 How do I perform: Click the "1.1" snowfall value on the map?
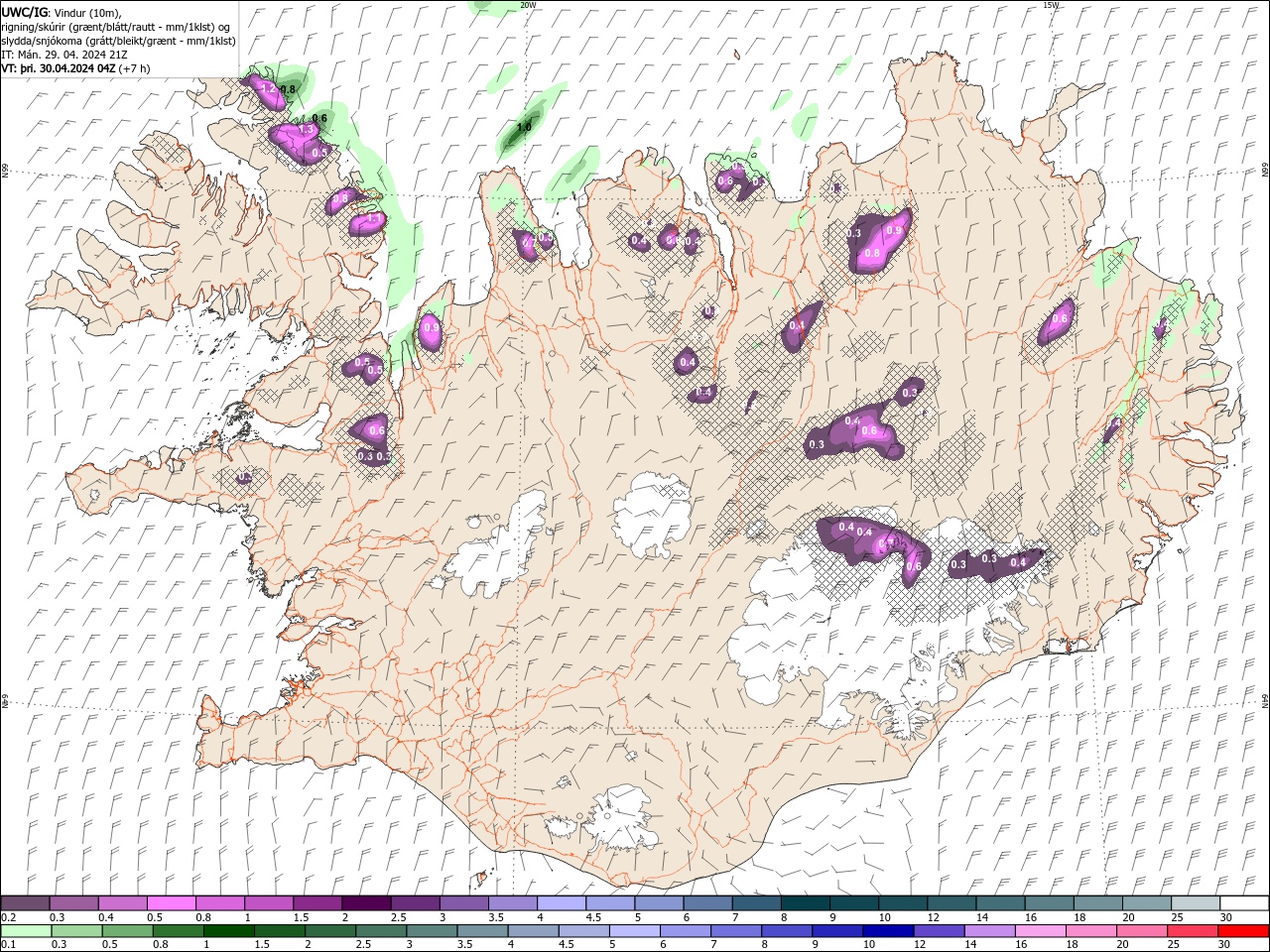pos(374,218)
